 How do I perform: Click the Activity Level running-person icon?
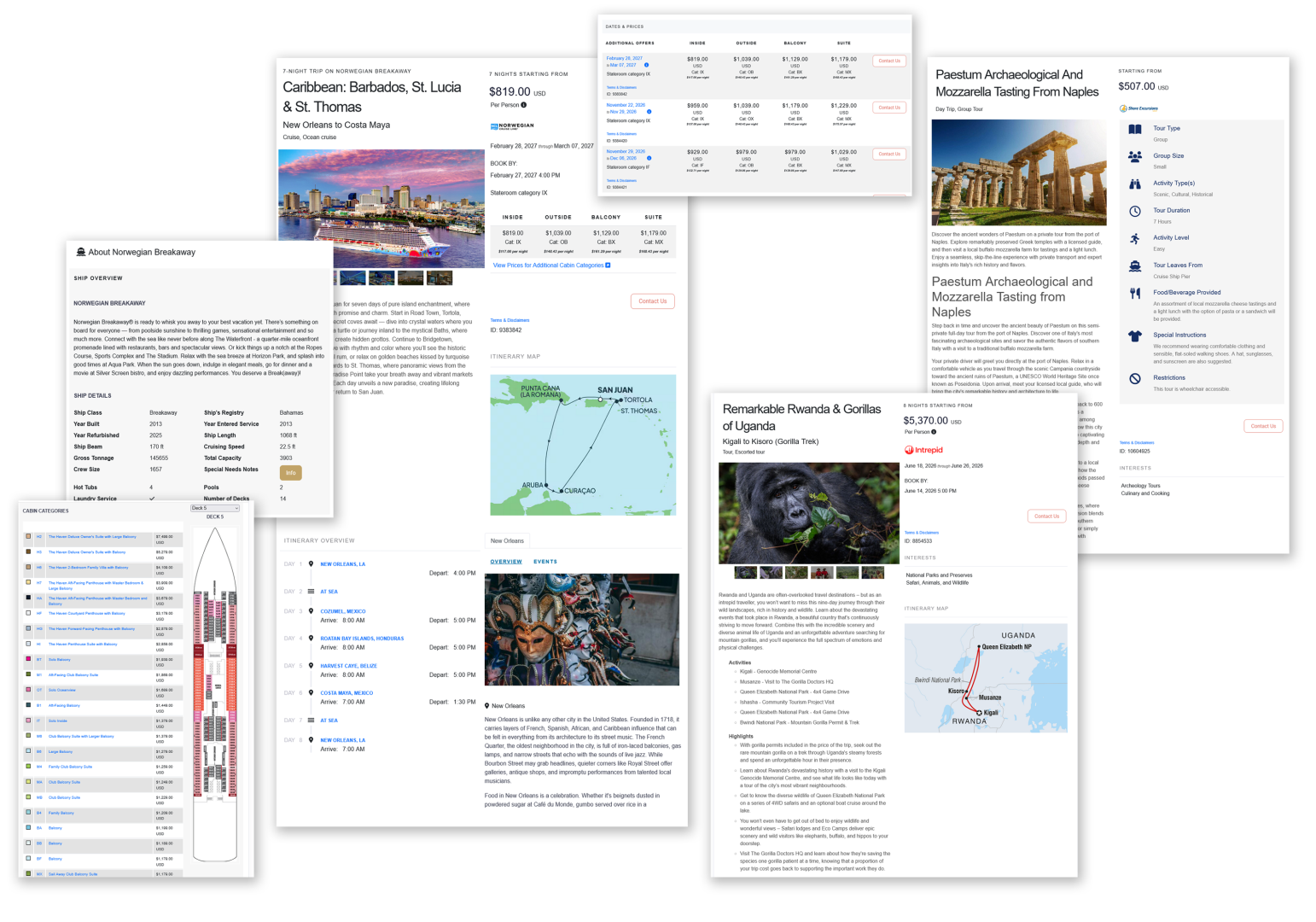point(1135,238)
